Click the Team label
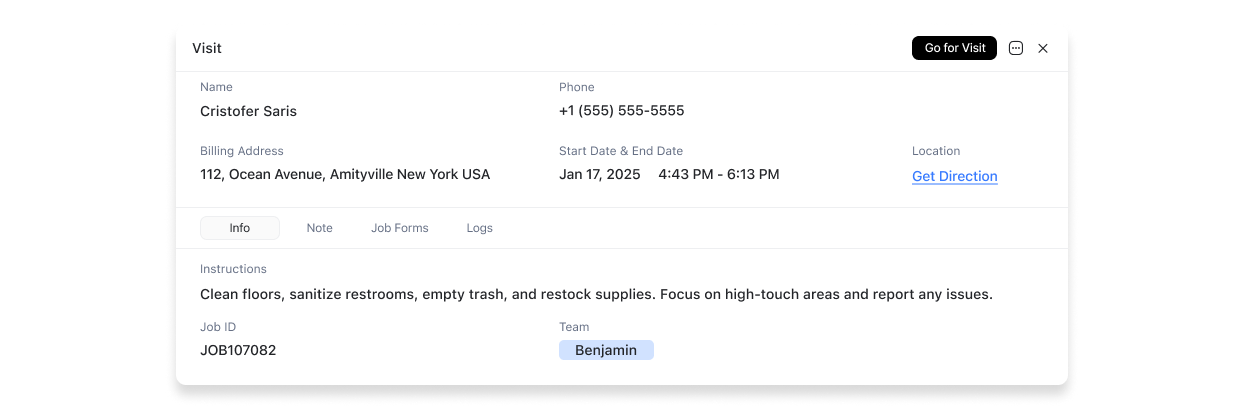 point(574,327)
